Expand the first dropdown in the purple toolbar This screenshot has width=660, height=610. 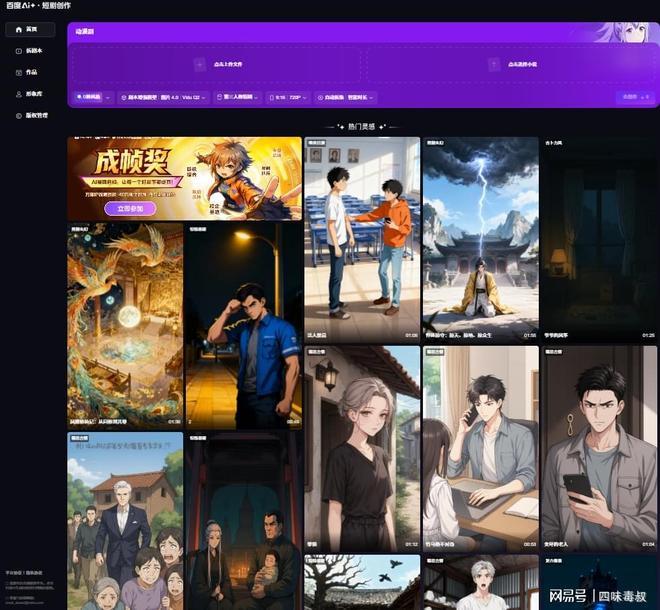(93, 97)
